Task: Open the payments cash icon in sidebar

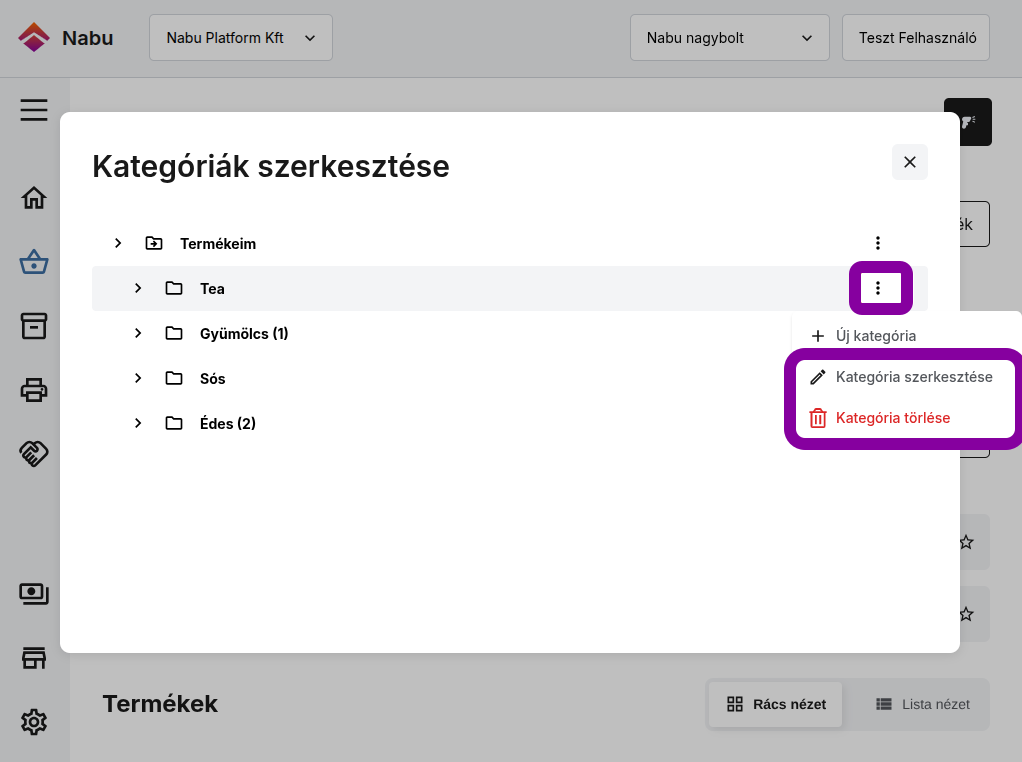Action: coord(34,594)
